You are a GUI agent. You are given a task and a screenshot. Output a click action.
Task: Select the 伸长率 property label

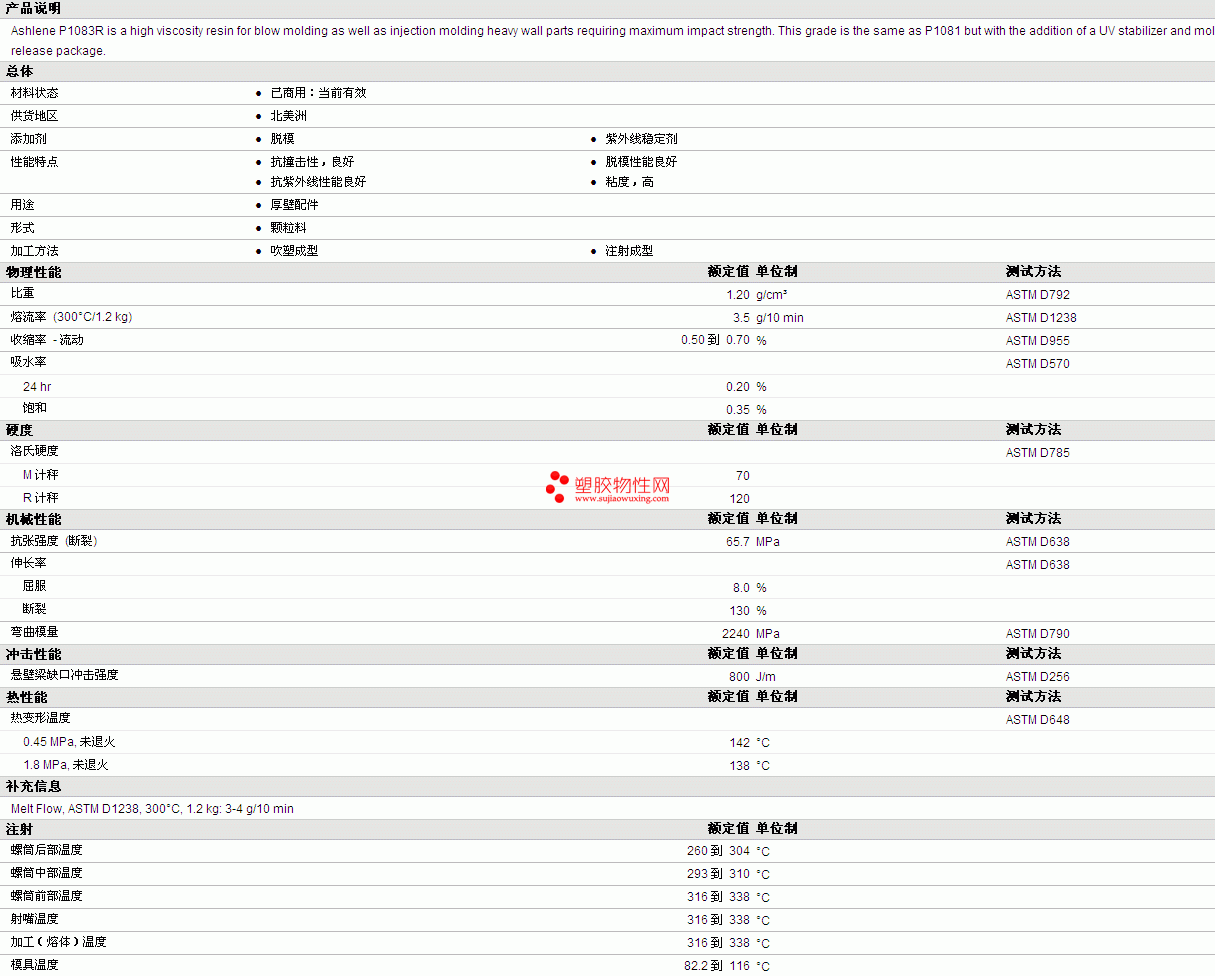[x=29, y=563]
